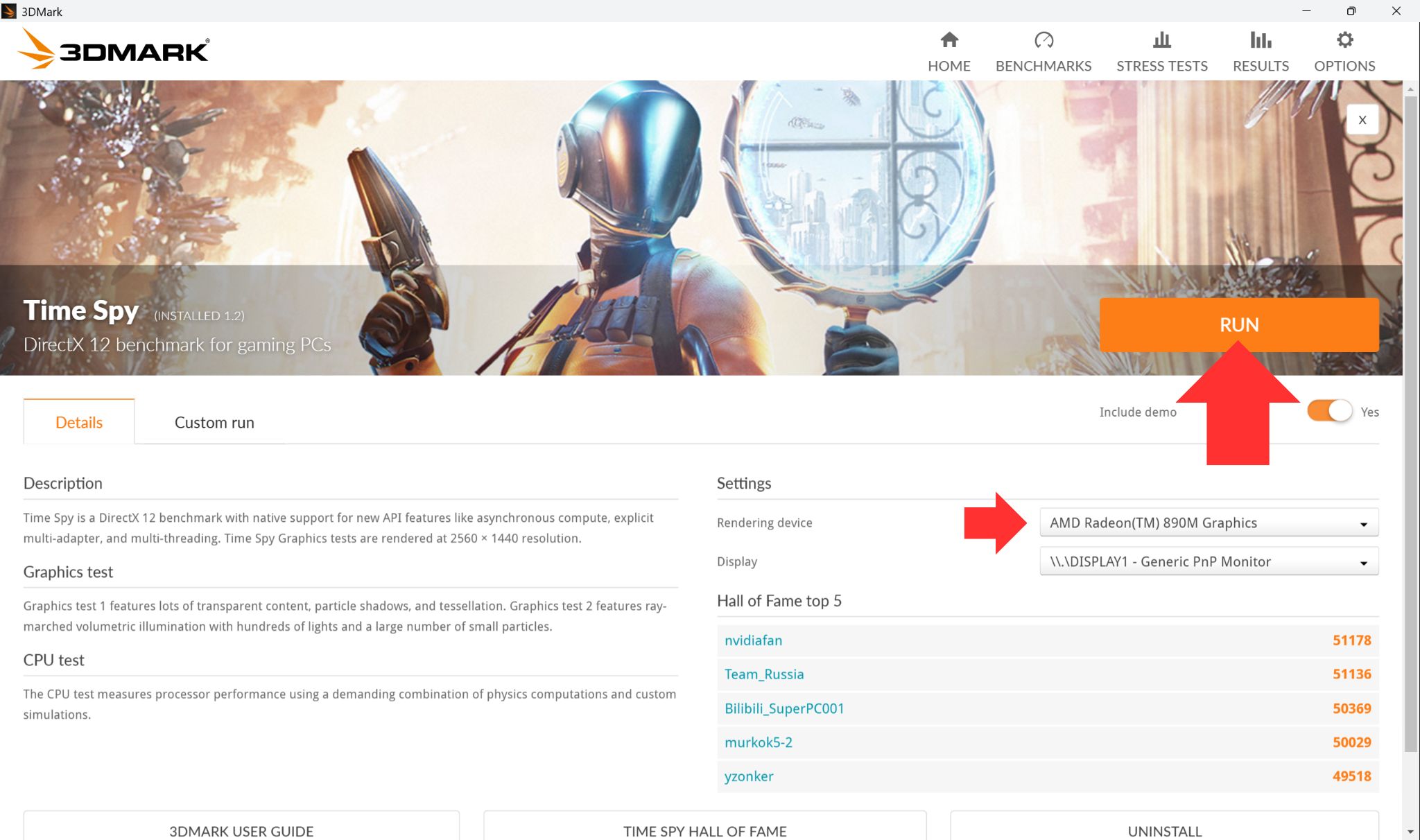
Task: Click the Description heading
Action: coord(63,483)
